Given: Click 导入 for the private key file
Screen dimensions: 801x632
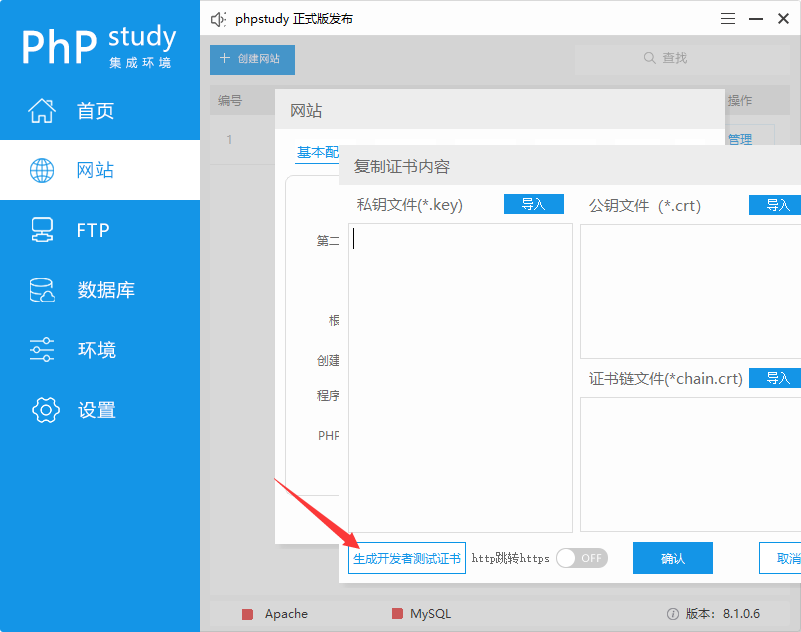Looking at the screenshot, I should [534, 204].
